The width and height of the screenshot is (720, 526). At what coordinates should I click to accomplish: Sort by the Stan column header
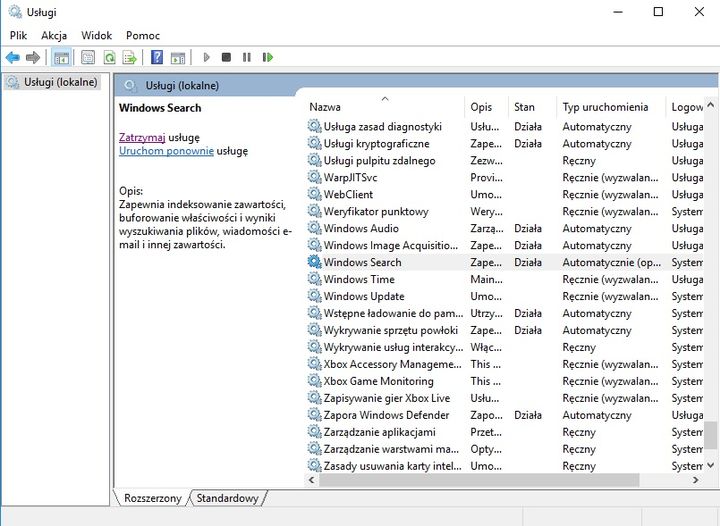pyautogui.click(x=532, y=107)
